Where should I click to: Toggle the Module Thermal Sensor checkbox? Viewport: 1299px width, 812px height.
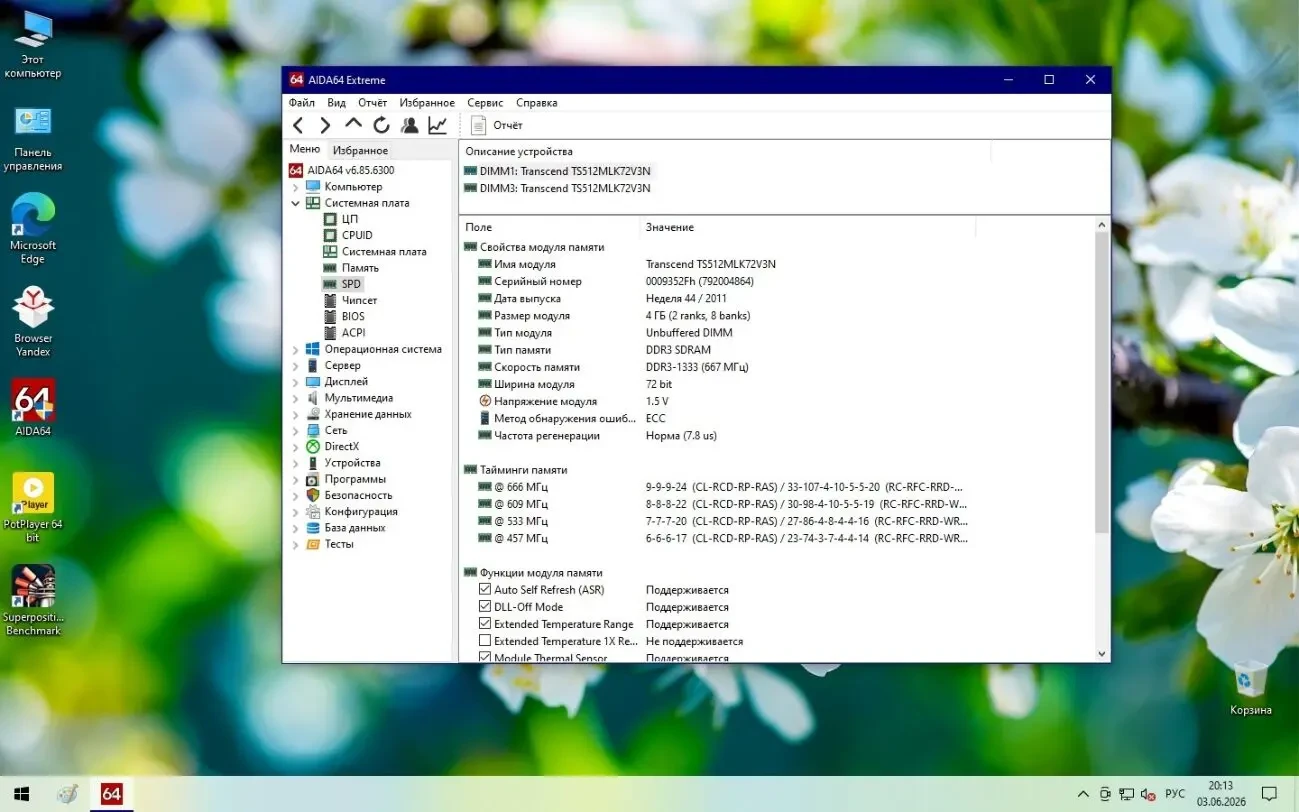click(x=485, y=657)
